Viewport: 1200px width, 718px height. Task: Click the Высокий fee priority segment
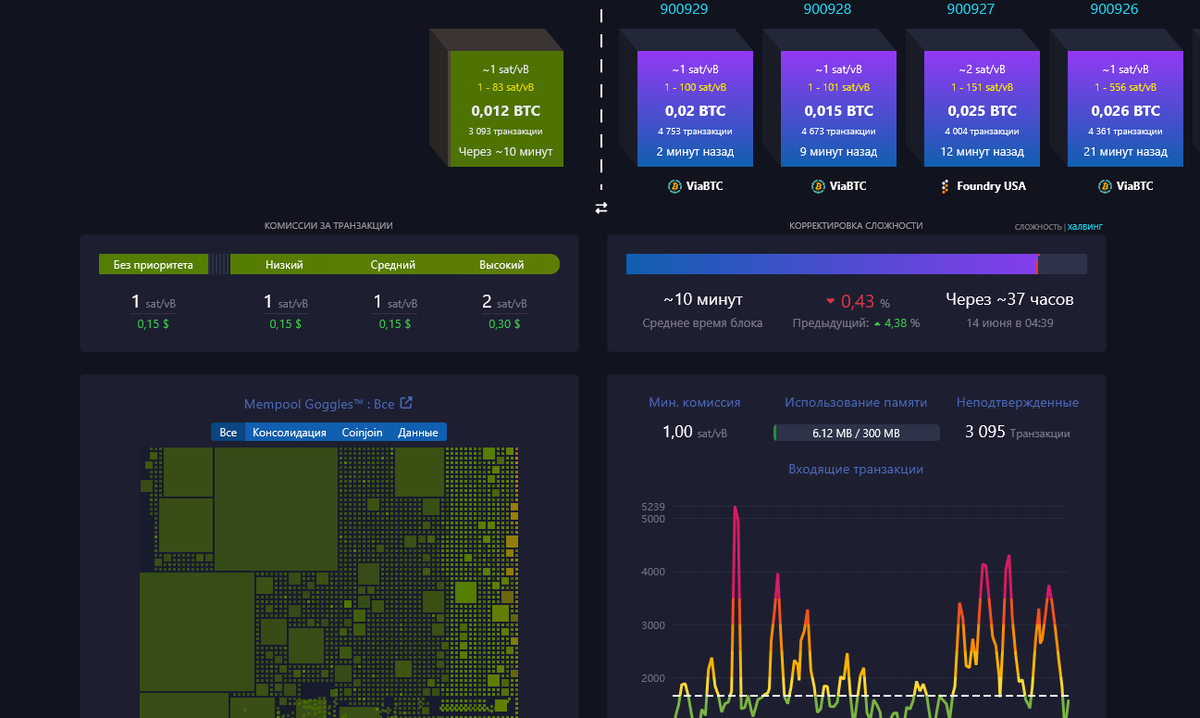pos(503,264)
